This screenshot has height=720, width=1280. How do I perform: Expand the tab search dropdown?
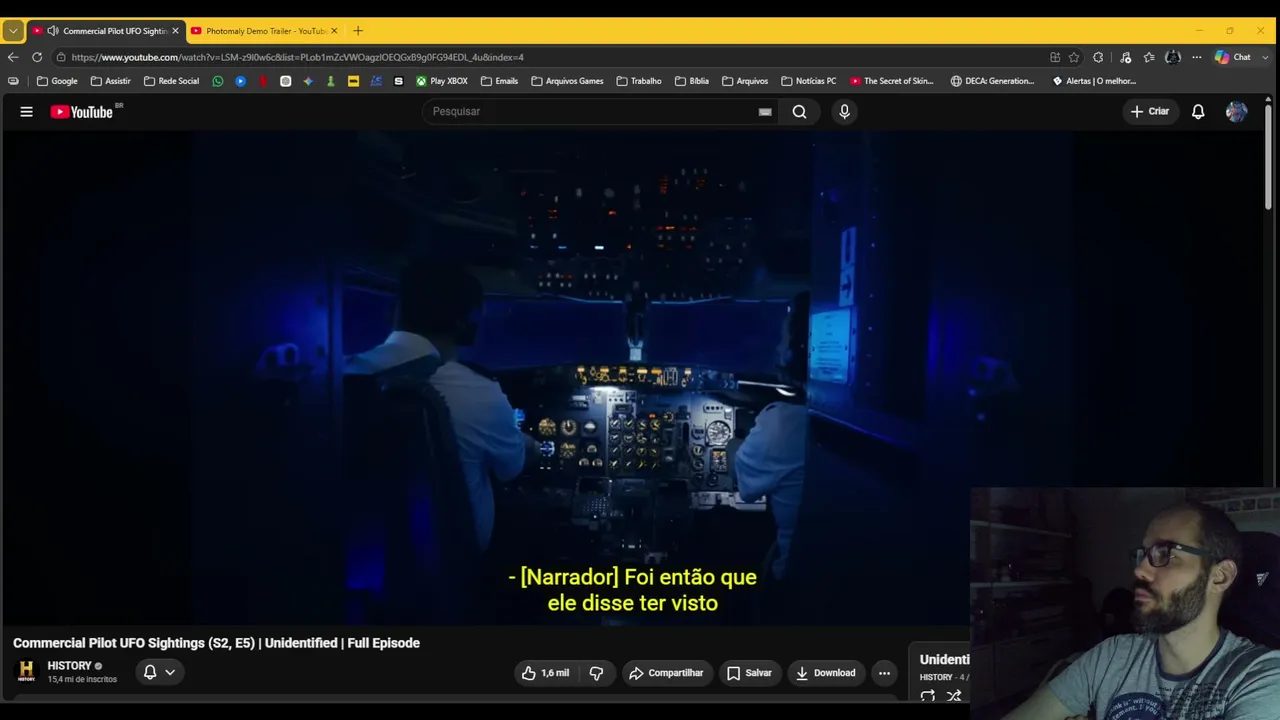[13, 31]
